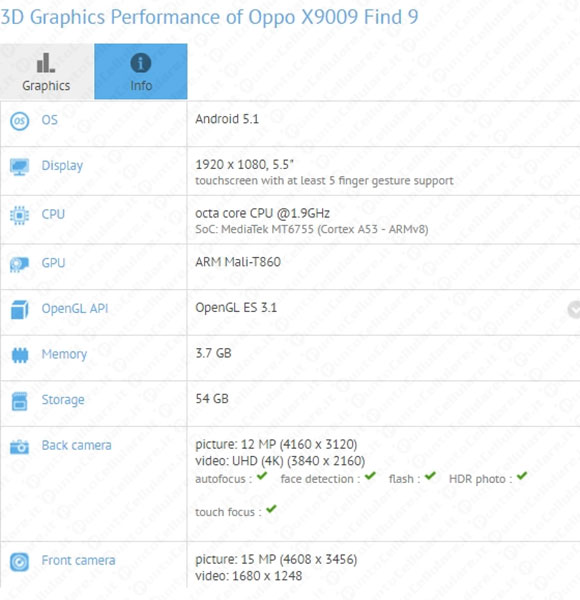This screenshot has width=580, height=600.
Task: Switch to the Graphics tab
Action: pyautogui.click(x=47, y=72)
